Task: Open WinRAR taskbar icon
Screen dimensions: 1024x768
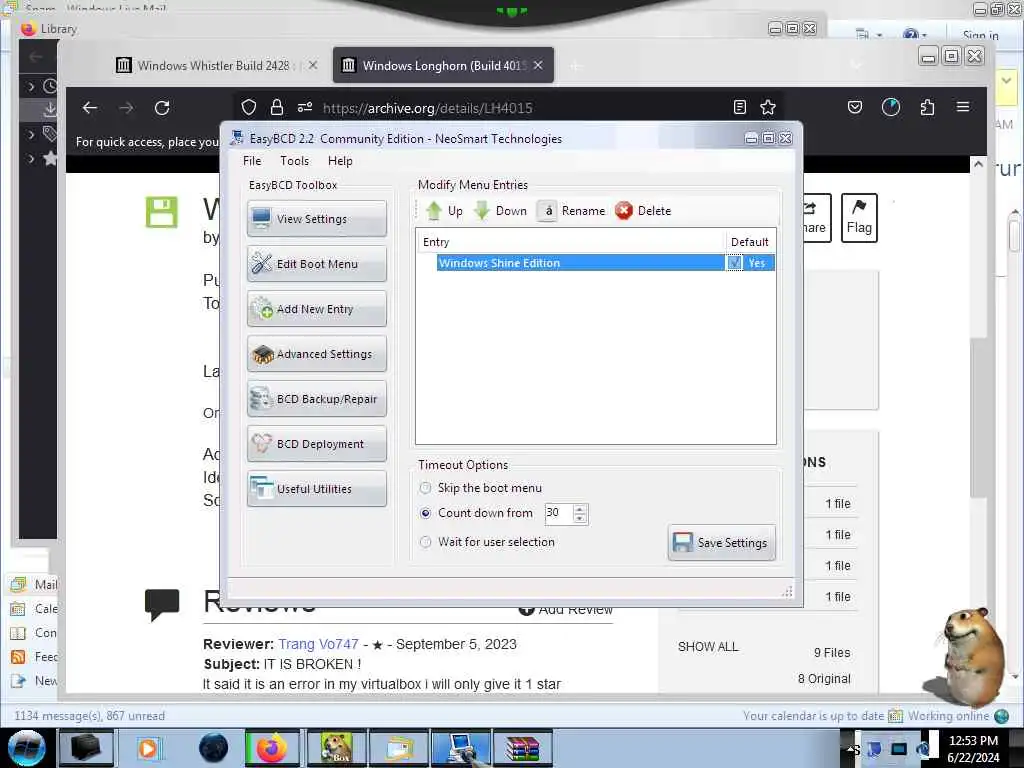Action: click(x=523, y=748)
